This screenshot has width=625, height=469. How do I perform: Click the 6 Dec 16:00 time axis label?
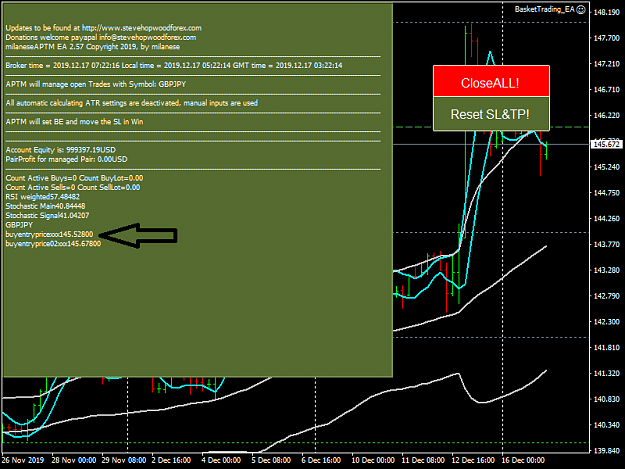click(x=321, y=460)
